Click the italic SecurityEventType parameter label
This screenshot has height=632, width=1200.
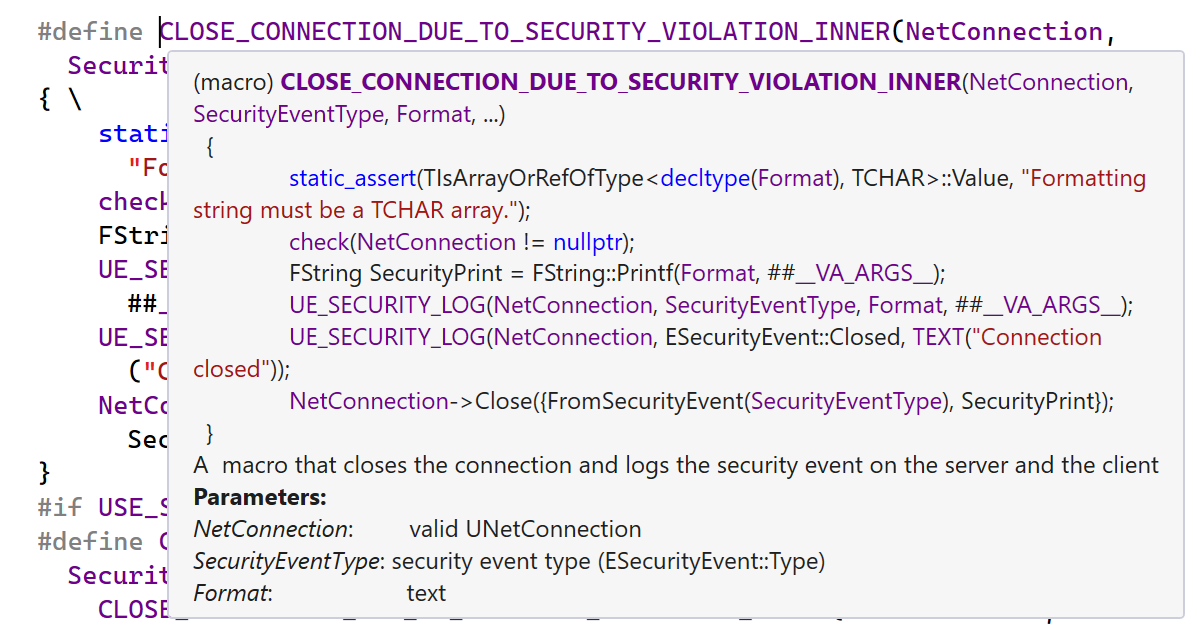pyautogui.click(x=287, y=561)
